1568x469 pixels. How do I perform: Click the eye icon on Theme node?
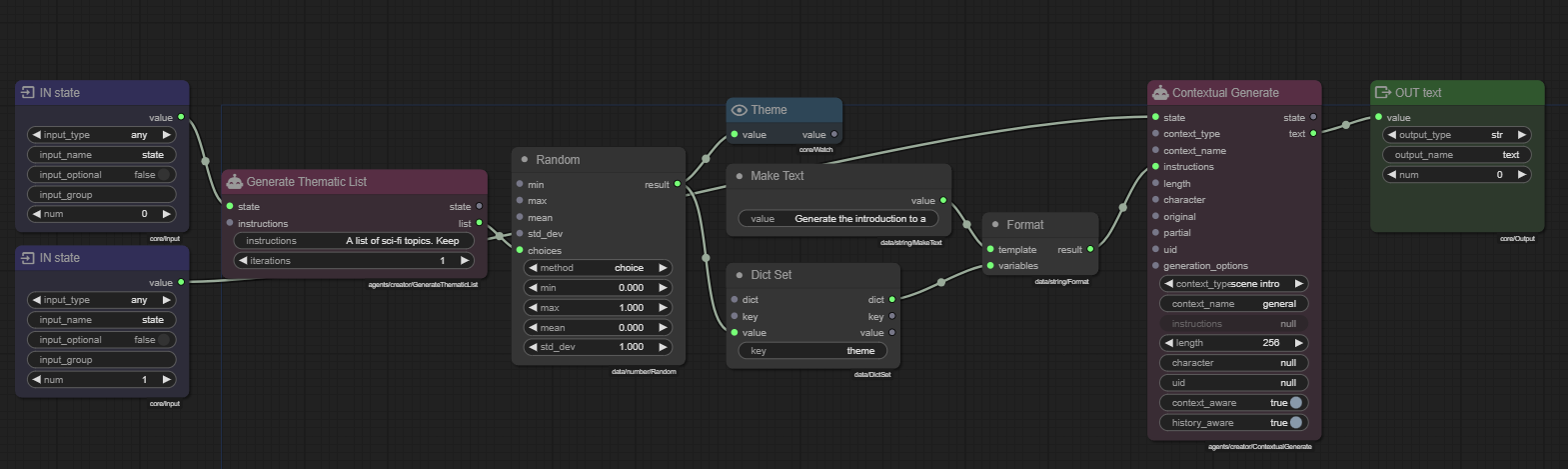coord(740,110)
